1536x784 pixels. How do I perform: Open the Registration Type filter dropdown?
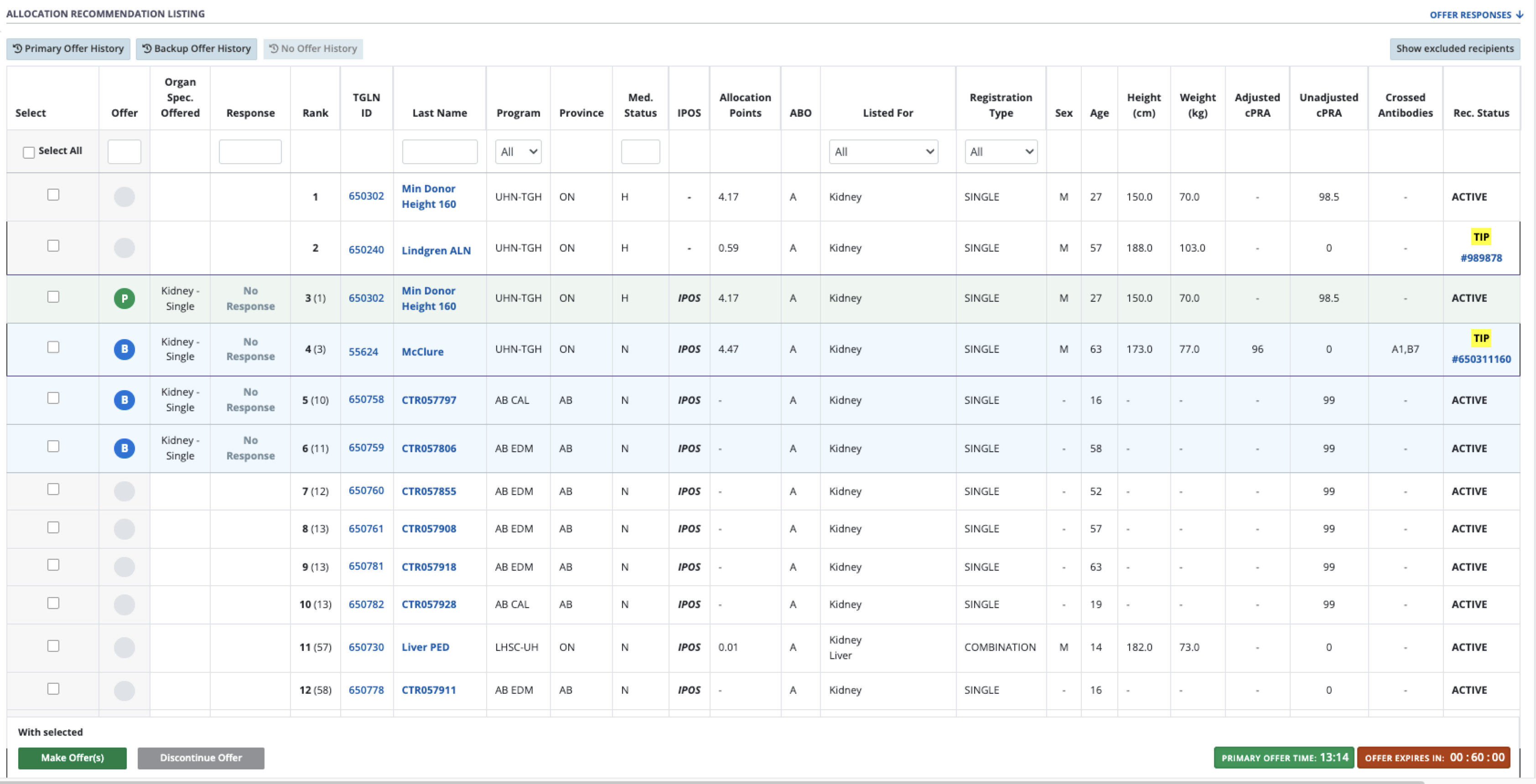pos(1000,152)
